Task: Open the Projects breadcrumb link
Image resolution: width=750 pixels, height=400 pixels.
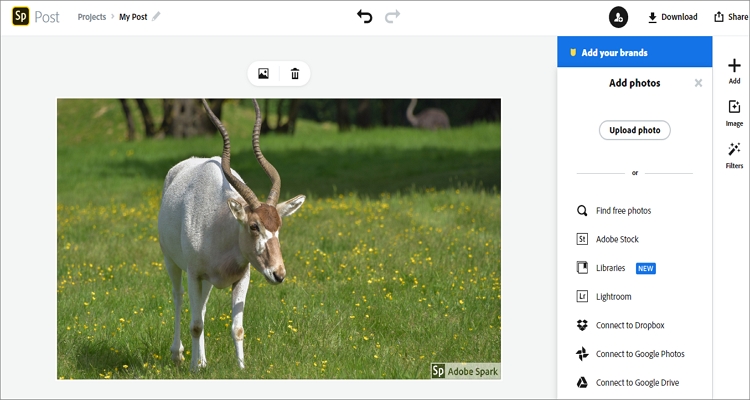Action: click(x=92, y=17)
